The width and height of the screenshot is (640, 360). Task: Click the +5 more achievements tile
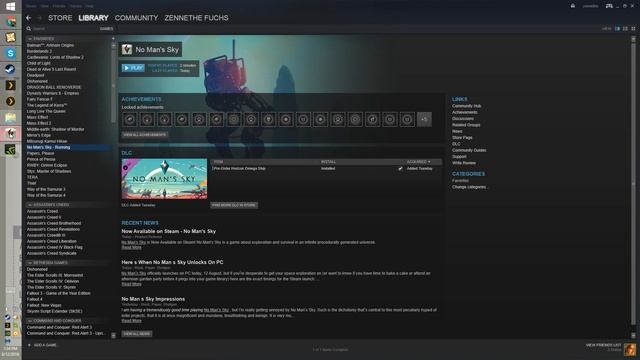click(424, 120)
